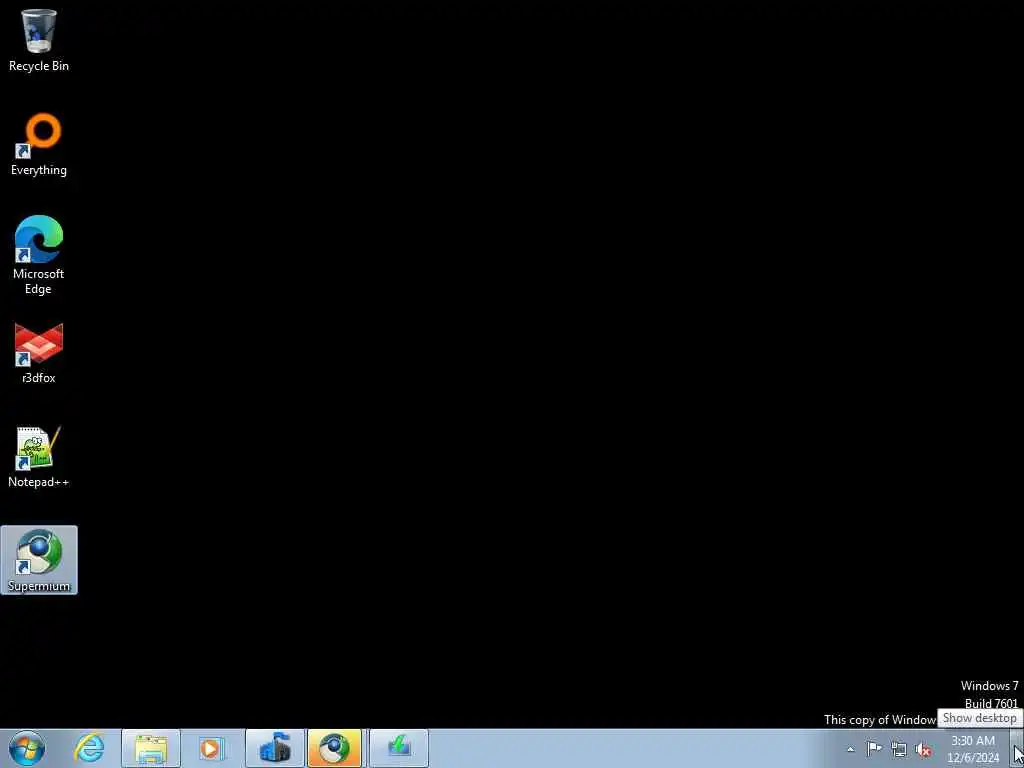Open muted volume speaker tray icon
The height and width of the screenshot is (768, 1024).
[923, 749]
